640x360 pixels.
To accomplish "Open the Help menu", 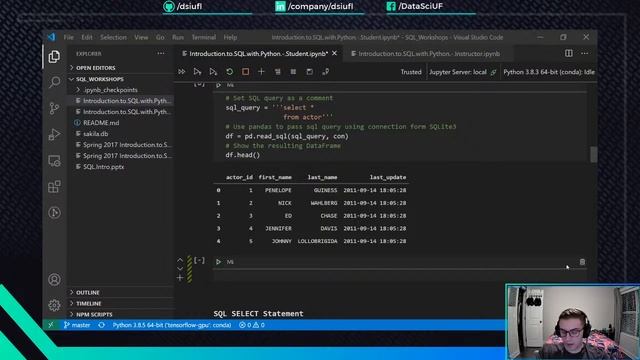I will point(230,37).
